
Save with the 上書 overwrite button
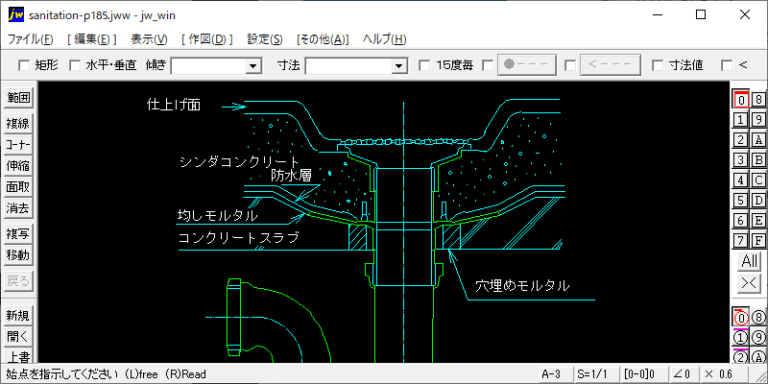(18, 356)
